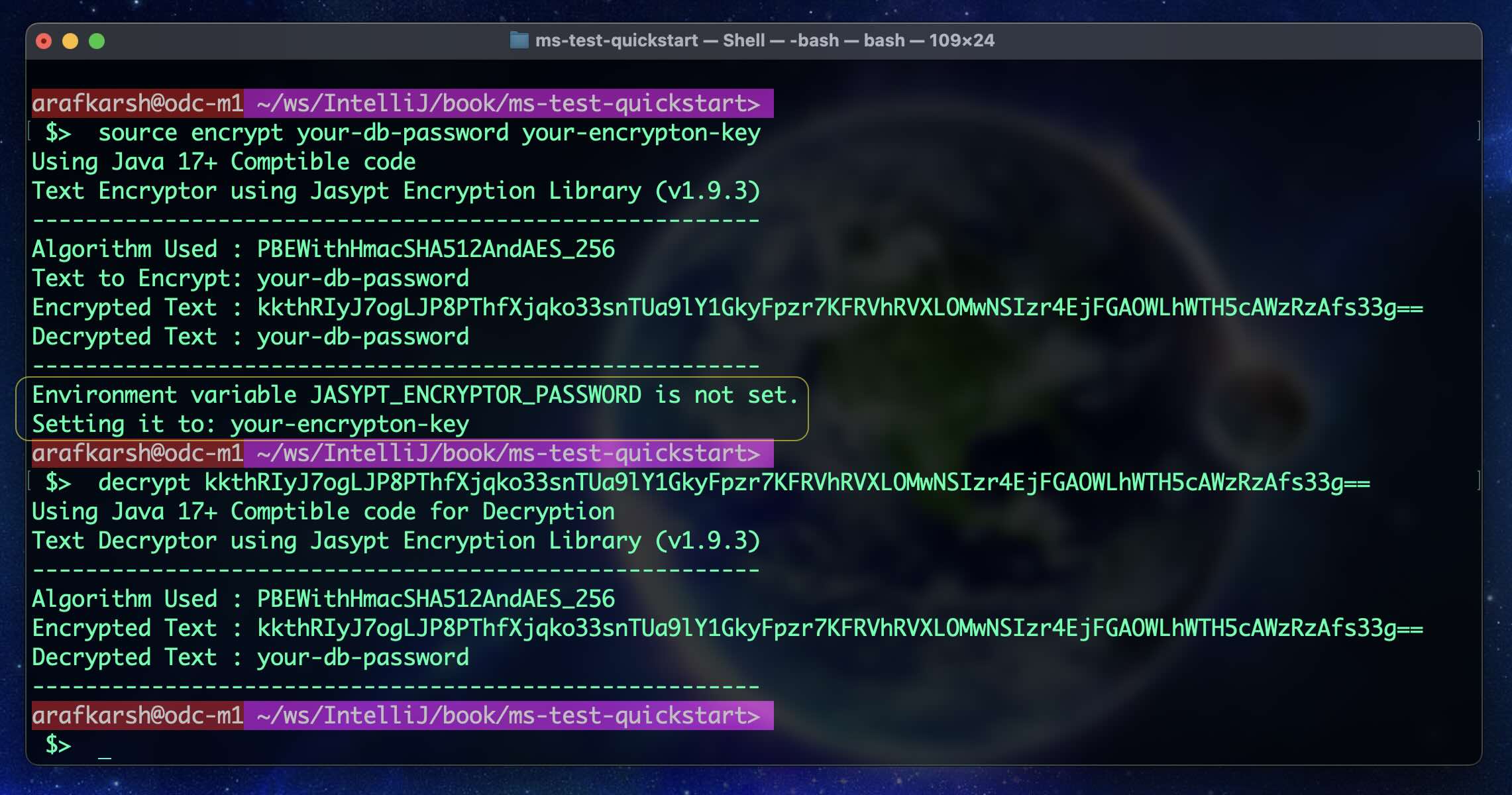Click the final prompt path ~/ws/IntelliJ/book/ms-test-quickstart
Image resolution: width=1512 pixels, height=795 pixels.
pyautogui.click(x=507, y=716)
